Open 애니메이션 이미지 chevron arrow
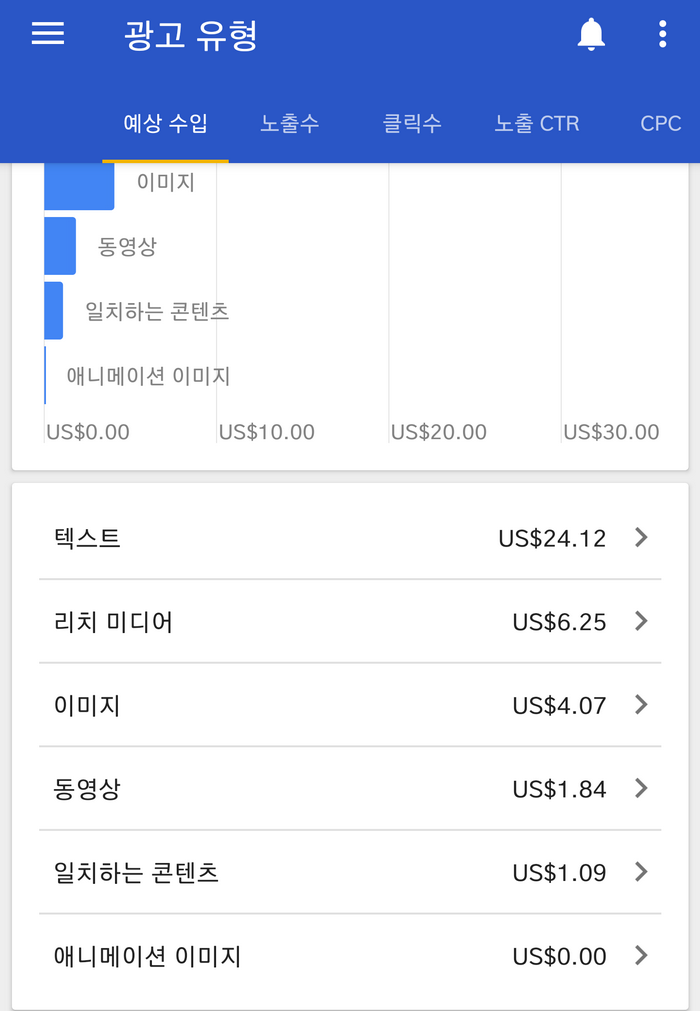This screenshot has width=700, height=1011. 641,956
